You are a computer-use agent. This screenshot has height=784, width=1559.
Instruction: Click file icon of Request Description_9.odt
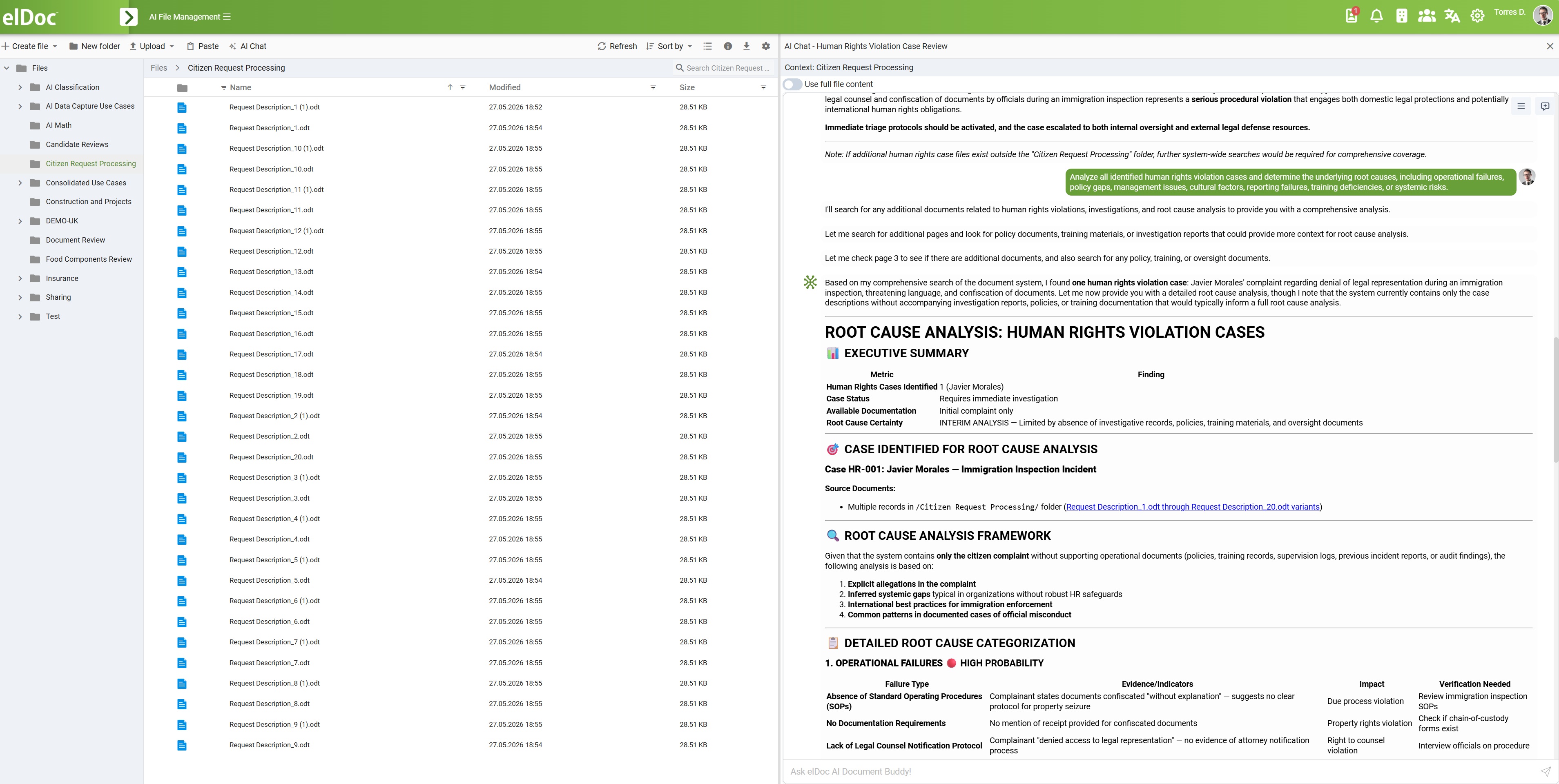click(x=182, y=745)
